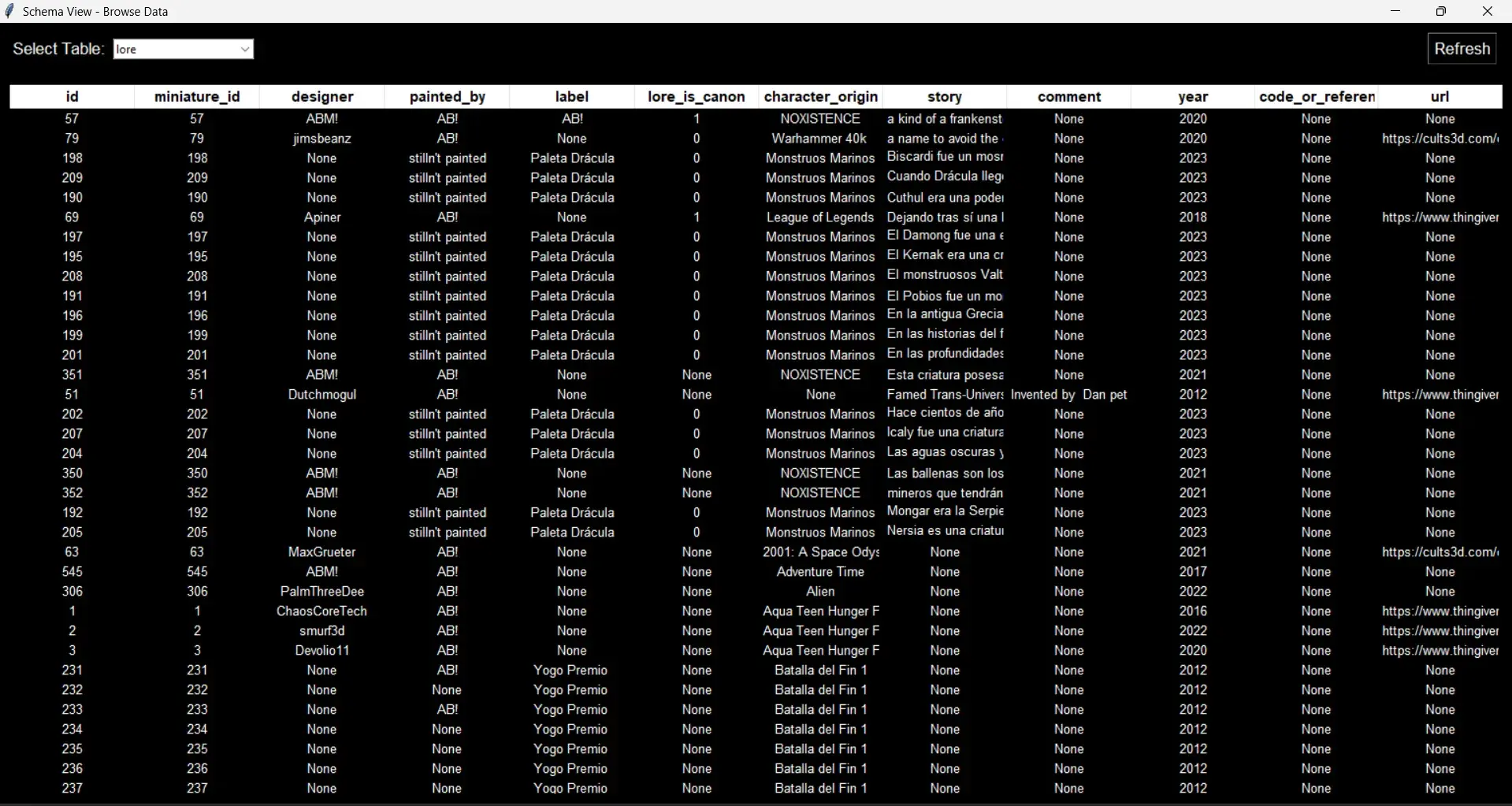This screenshot has width=1512, height=806.
Task: Click story 'En las profundidades'
Action: tap(945, 355)
